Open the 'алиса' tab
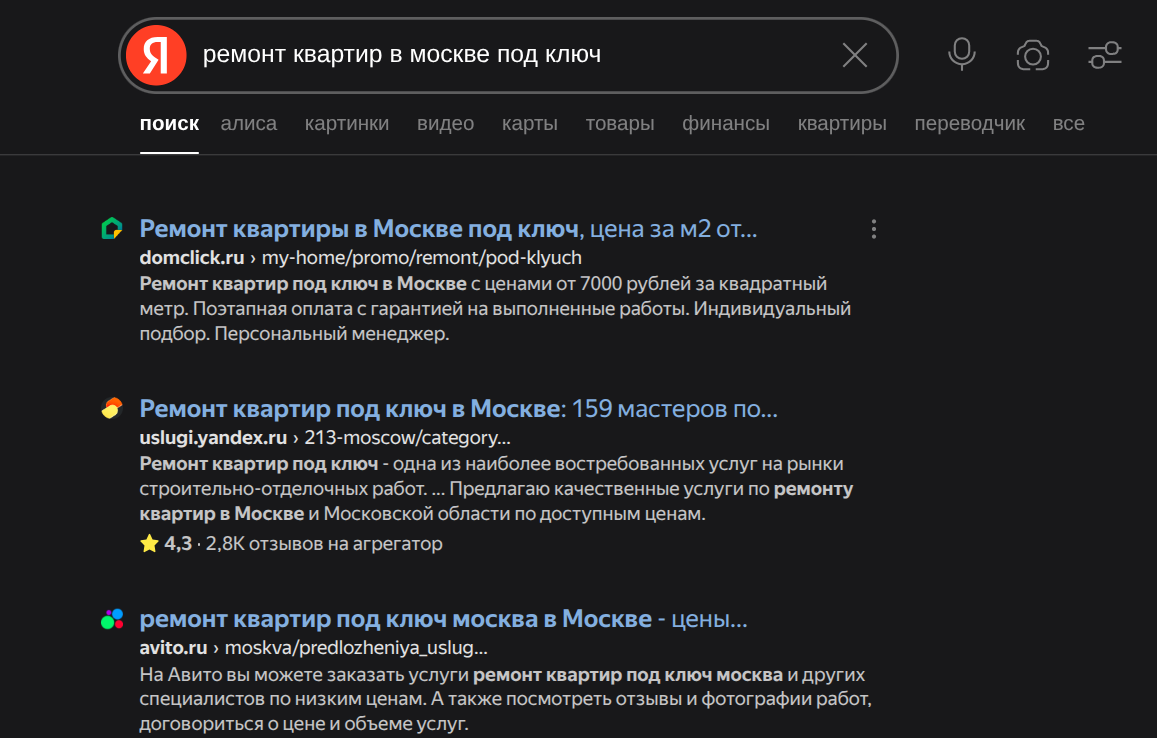 point(248,123)
